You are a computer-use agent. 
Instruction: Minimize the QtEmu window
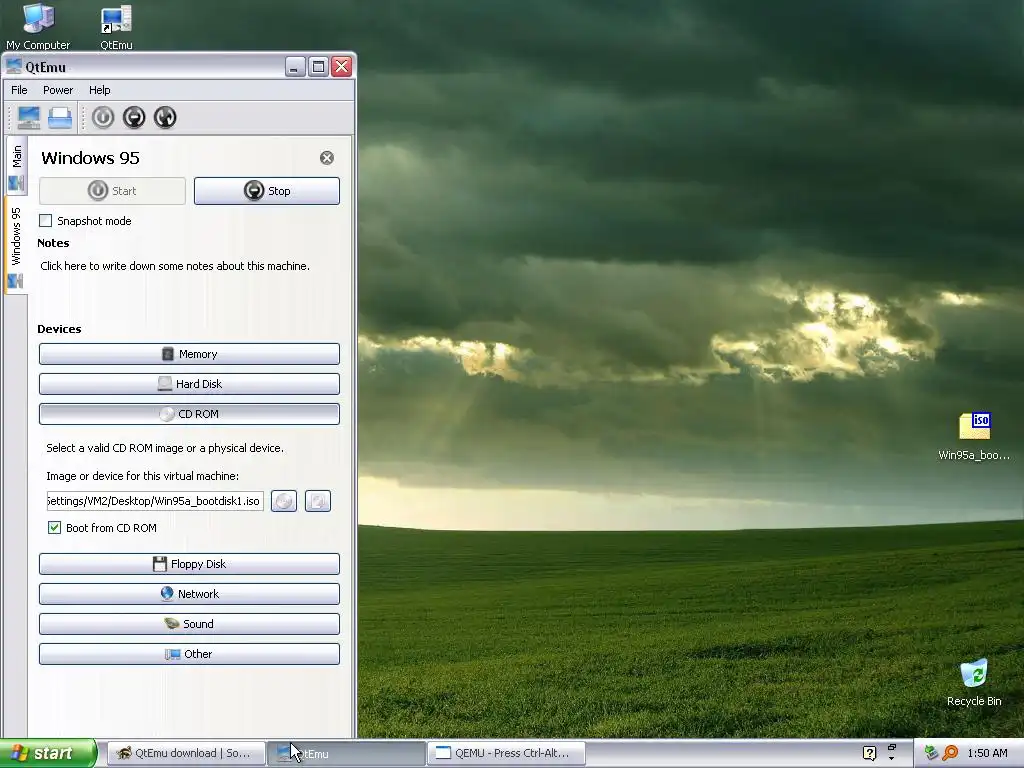pyautogui.click(x=295, y=67)
